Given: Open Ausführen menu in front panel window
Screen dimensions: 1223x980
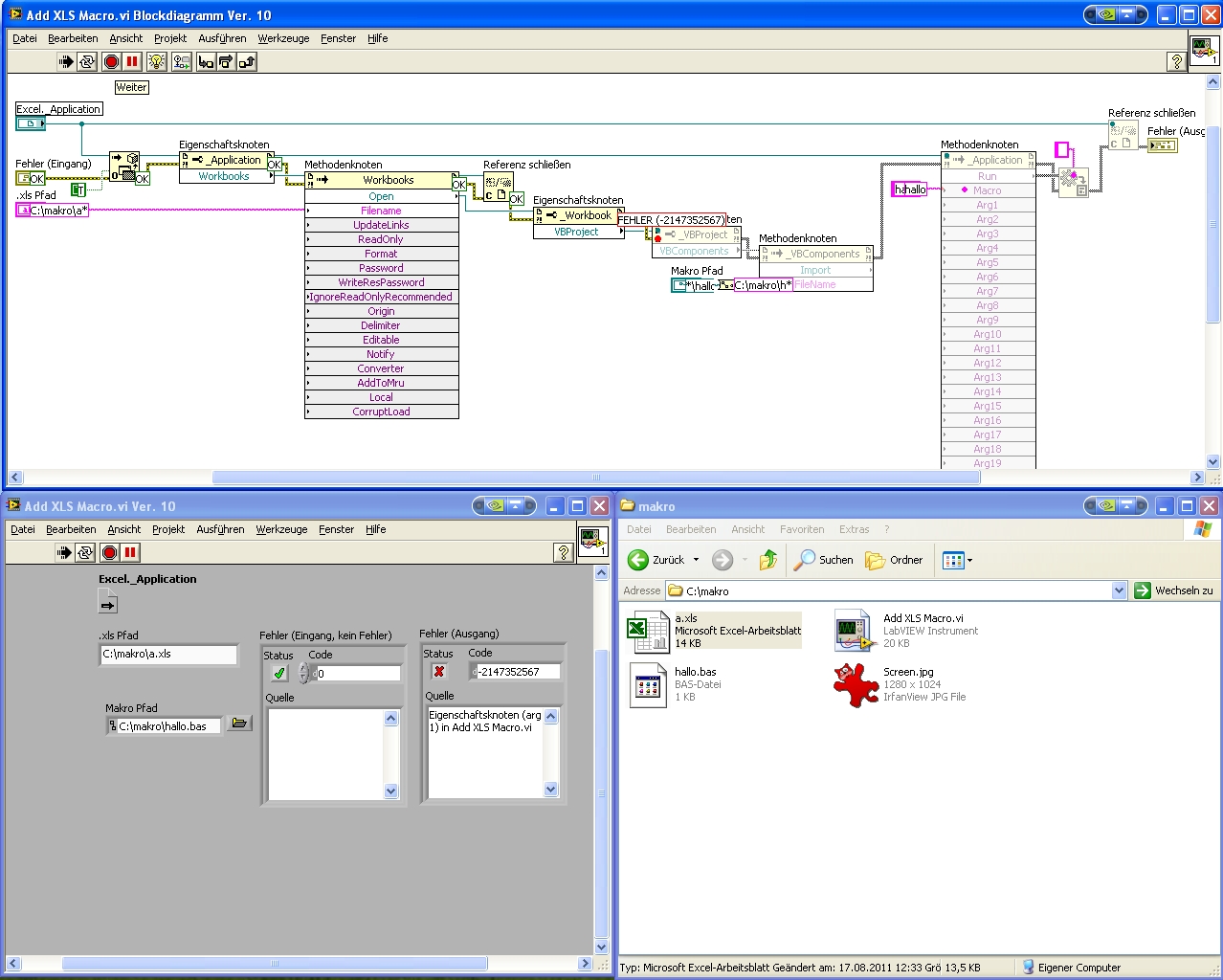Looking at the screenshot, I should (x=220, y=529).
